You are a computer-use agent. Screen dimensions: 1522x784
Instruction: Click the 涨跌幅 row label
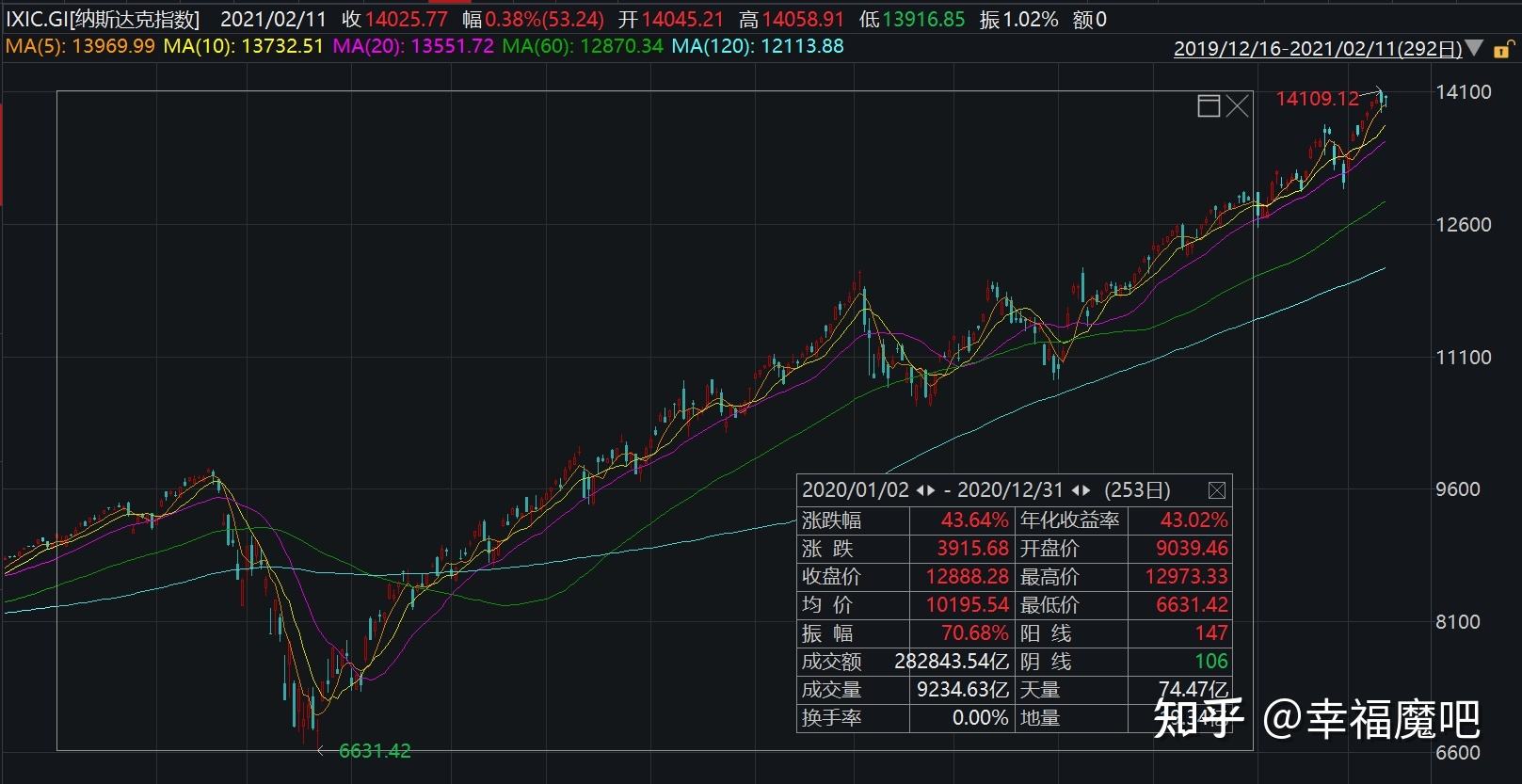pos(832,520)
